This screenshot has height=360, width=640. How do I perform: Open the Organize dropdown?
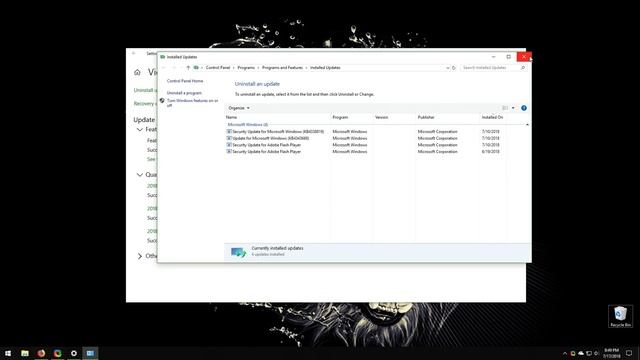[239, 108]
